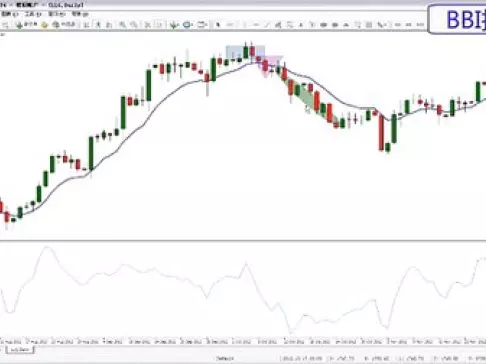Zoom out of the chart

pos(134,25)
